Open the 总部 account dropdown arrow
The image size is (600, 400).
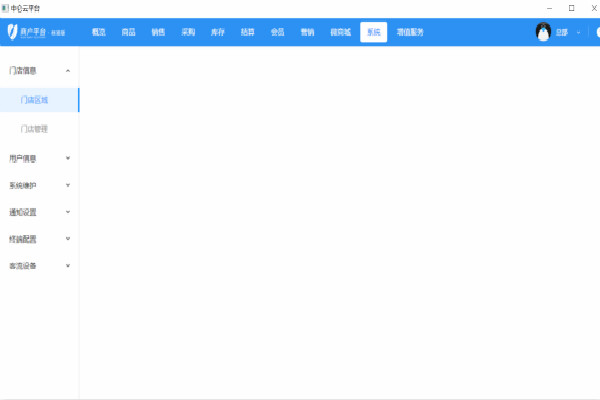point(578,32)
